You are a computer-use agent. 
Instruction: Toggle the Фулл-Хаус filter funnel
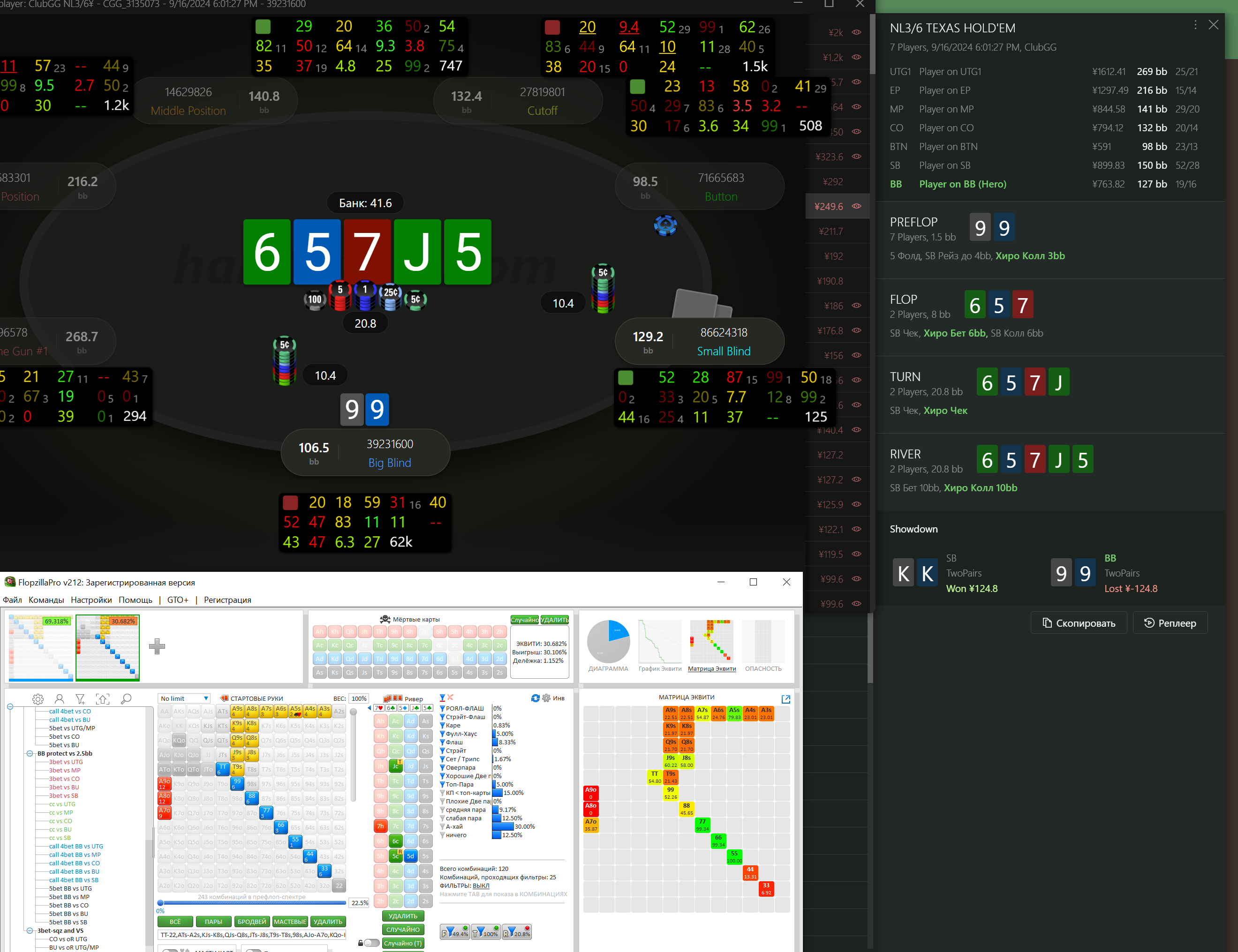[443, 734]
